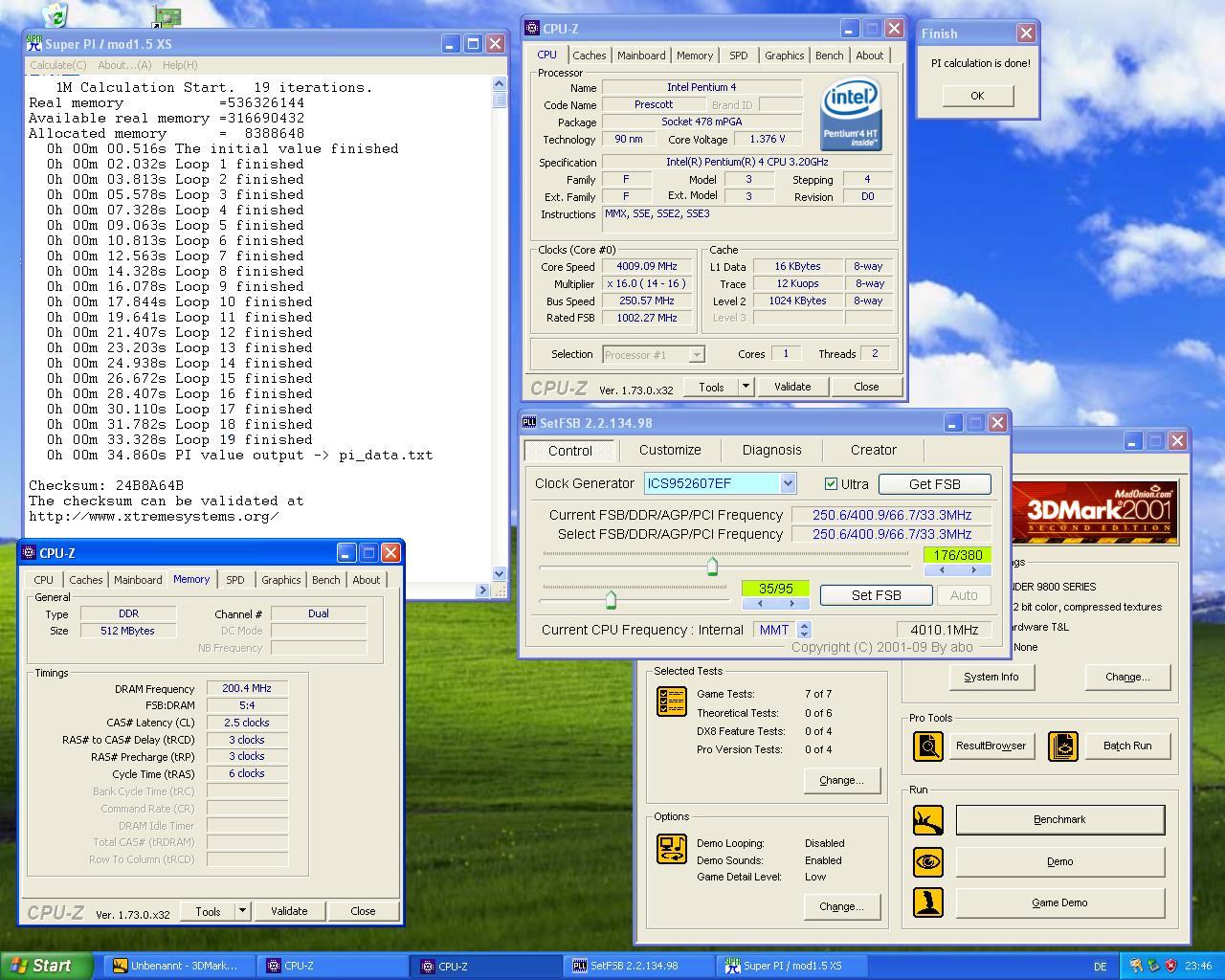The width and height of the screenshot is (1225, 980).
Task: Switch to Diagnosis tab in SetFSB
Action: click(x=772, y=450)
